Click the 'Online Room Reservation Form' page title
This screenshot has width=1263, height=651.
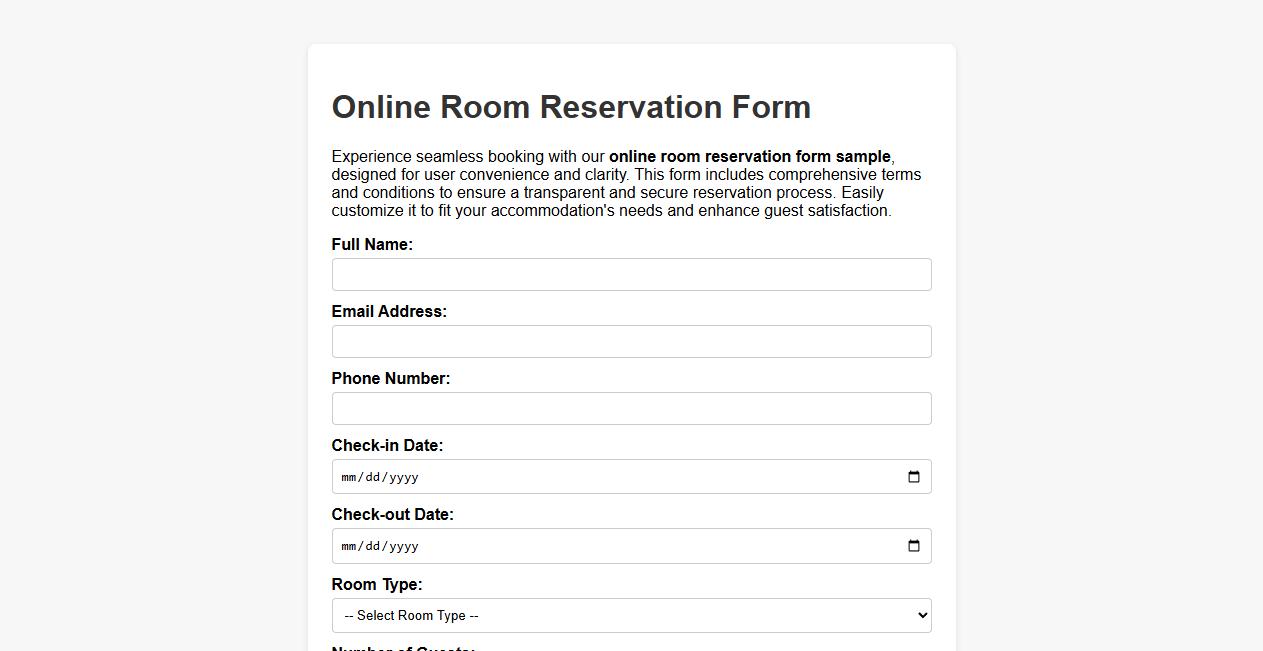point(571,107)
